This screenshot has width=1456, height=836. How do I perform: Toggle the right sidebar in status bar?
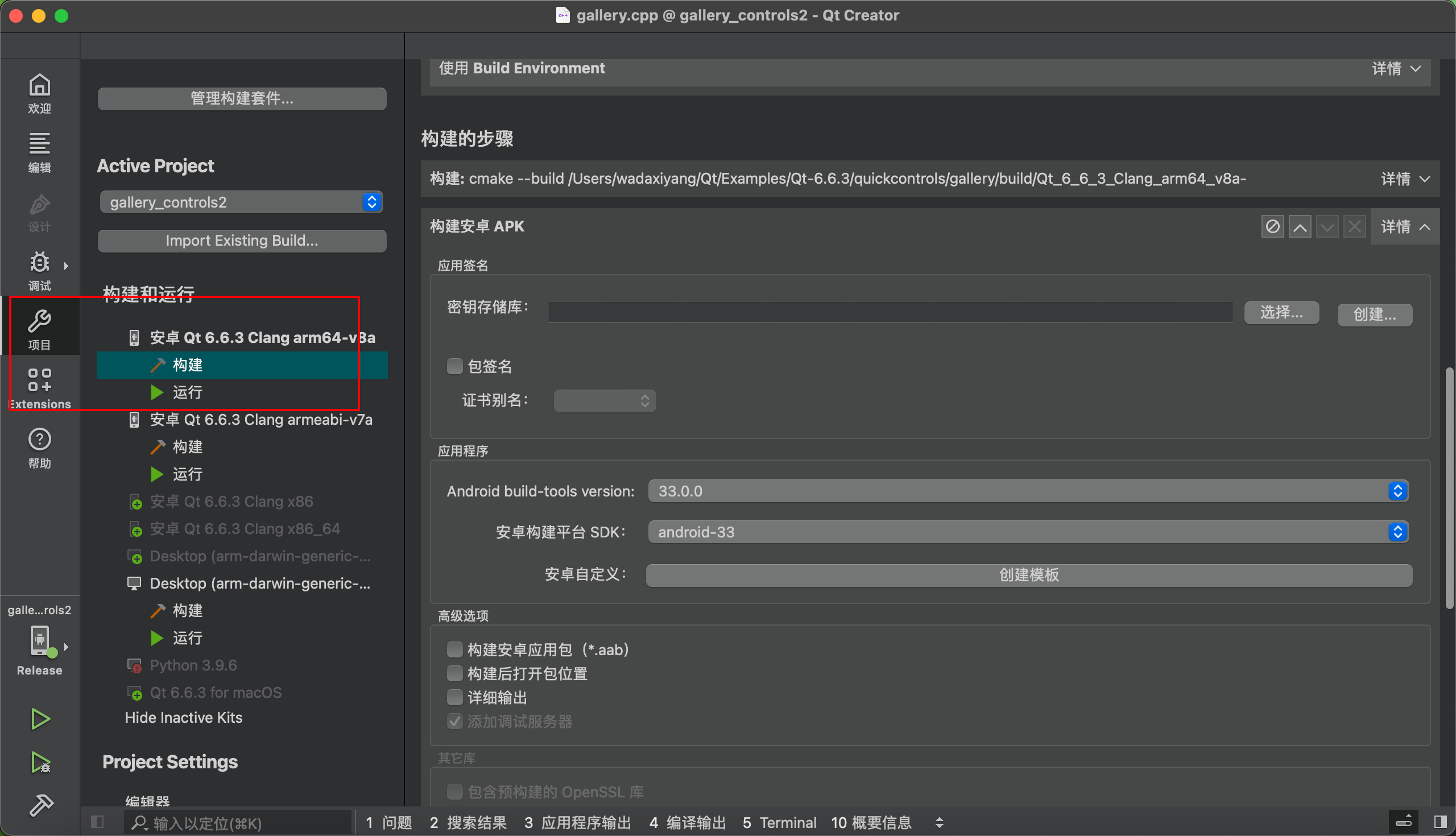(1440, 822)
